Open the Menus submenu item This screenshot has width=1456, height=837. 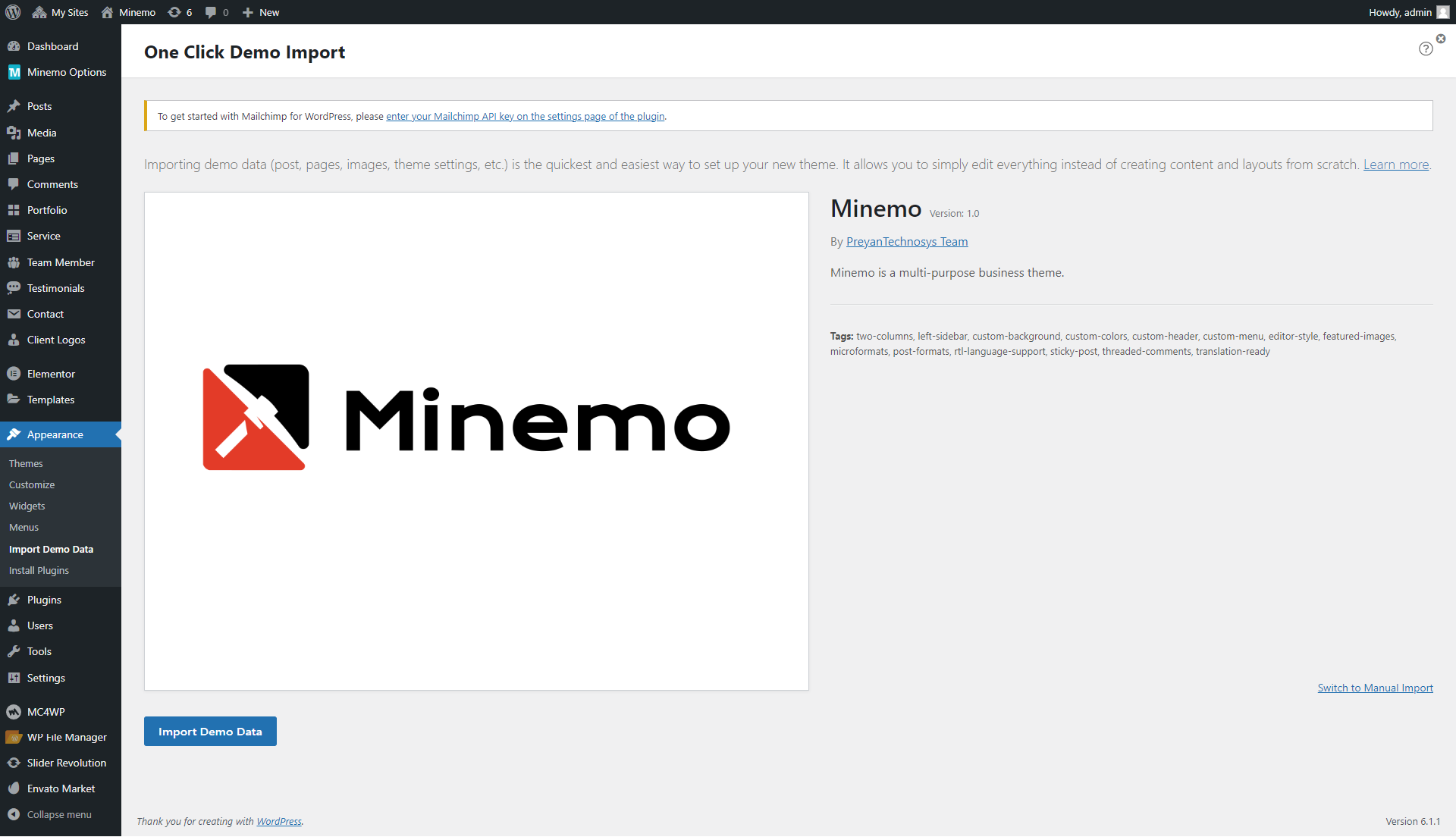24,527
